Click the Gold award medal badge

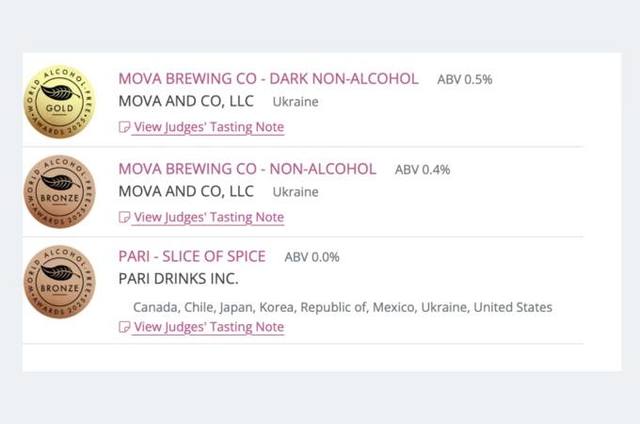coord(60,102)
